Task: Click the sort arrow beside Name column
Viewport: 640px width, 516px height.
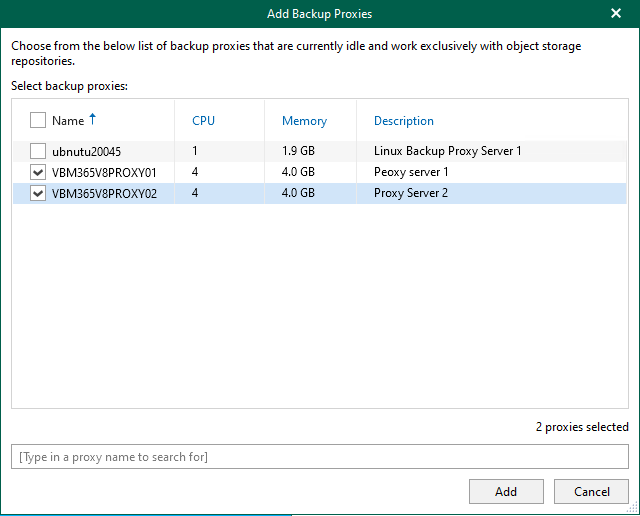Action: point(93,120)
